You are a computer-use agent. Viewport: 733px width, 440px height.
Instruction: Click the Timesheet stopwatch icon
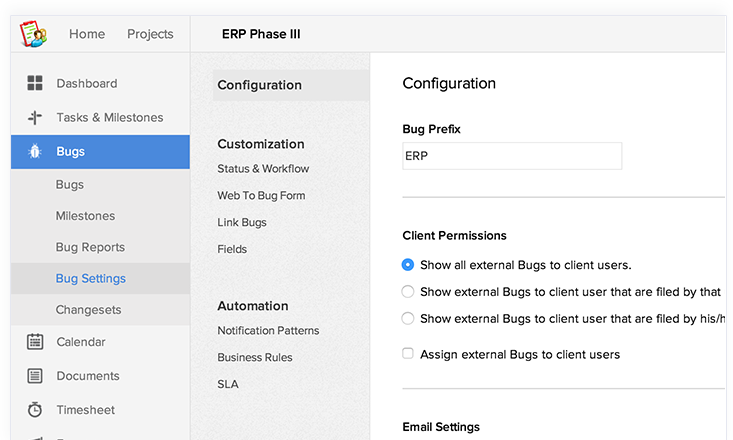pos(35,410)
